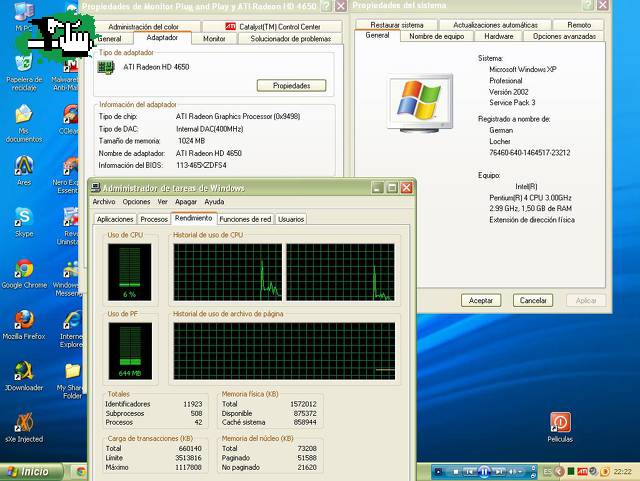Open Malwarebytes Anti-Malware desktop shortcut

[x=66, y=73]
